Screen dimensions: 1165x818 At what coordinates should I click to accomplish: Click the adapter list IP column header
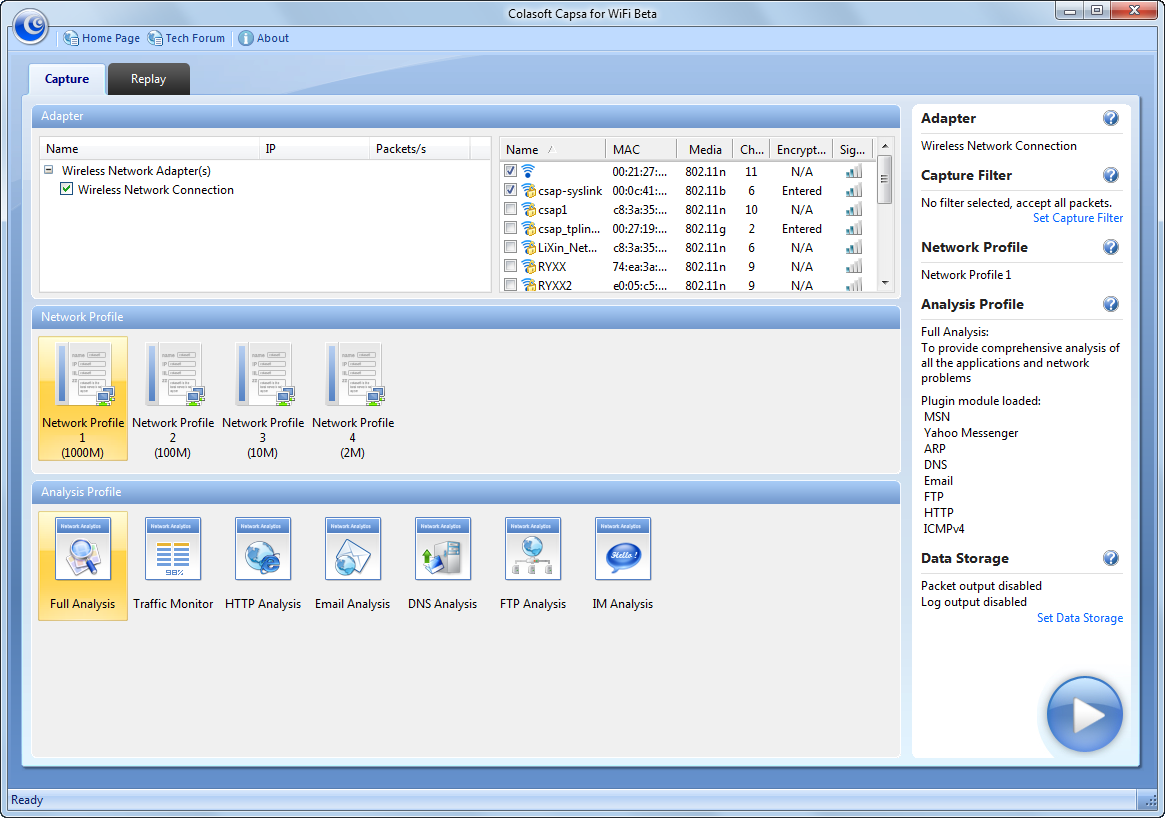click(x=314, y=149)
